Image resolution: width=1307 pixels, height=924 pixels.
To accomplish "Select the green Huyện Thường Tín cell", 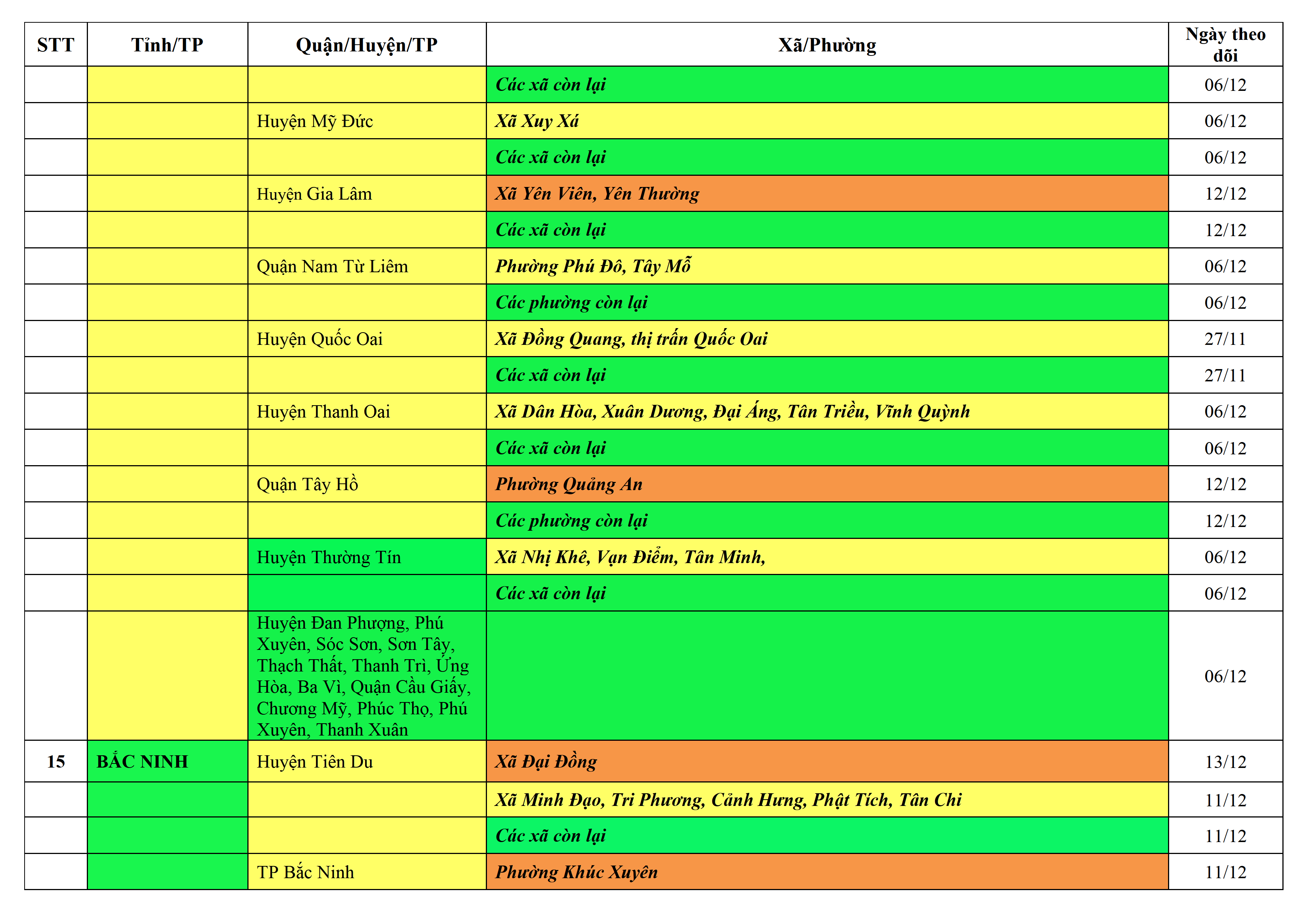I will pos(329,557).
